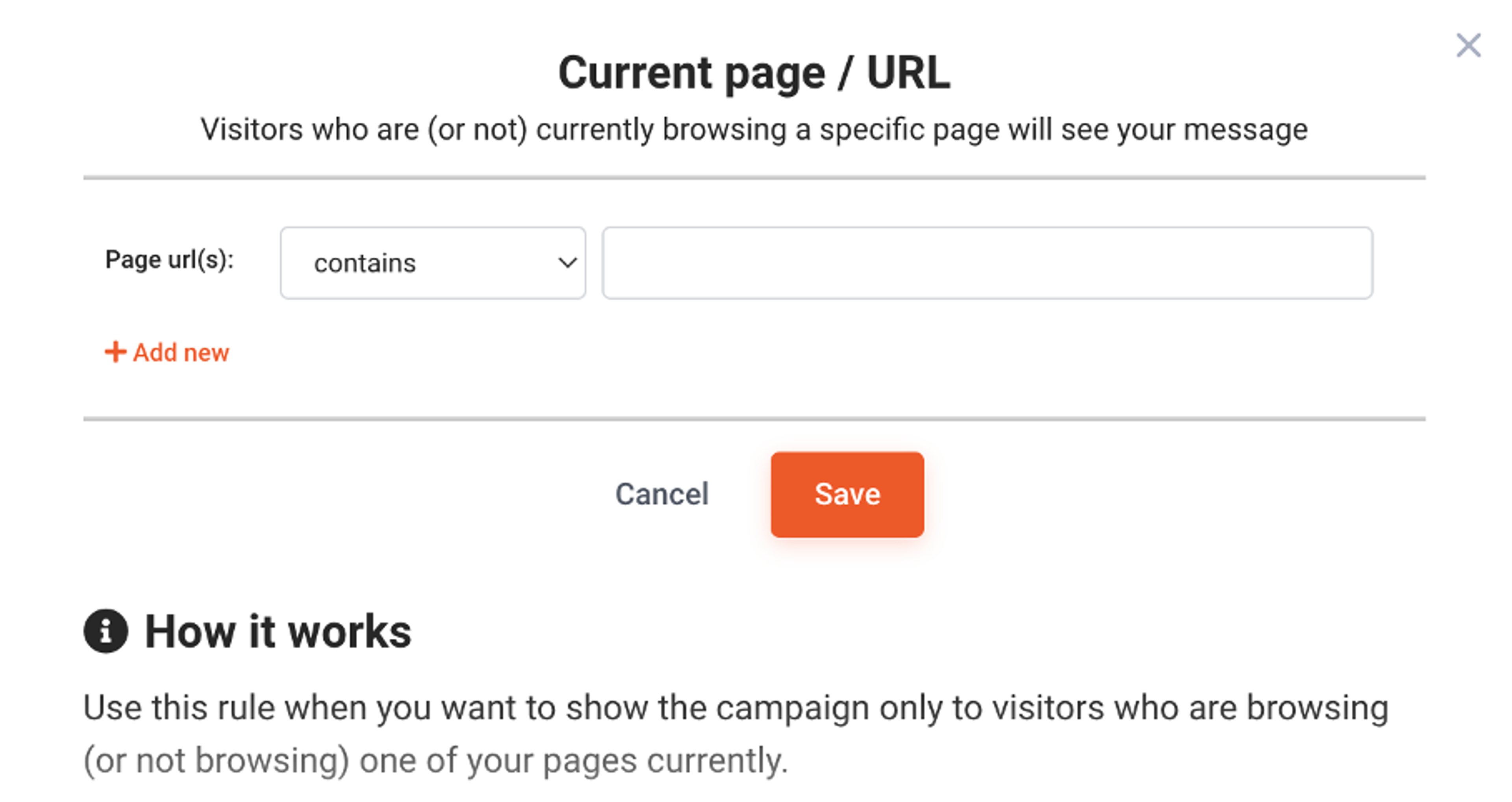Click Add new to insert another rule row
This screenshot has height=802, width=1512.
tap(167, 352)
